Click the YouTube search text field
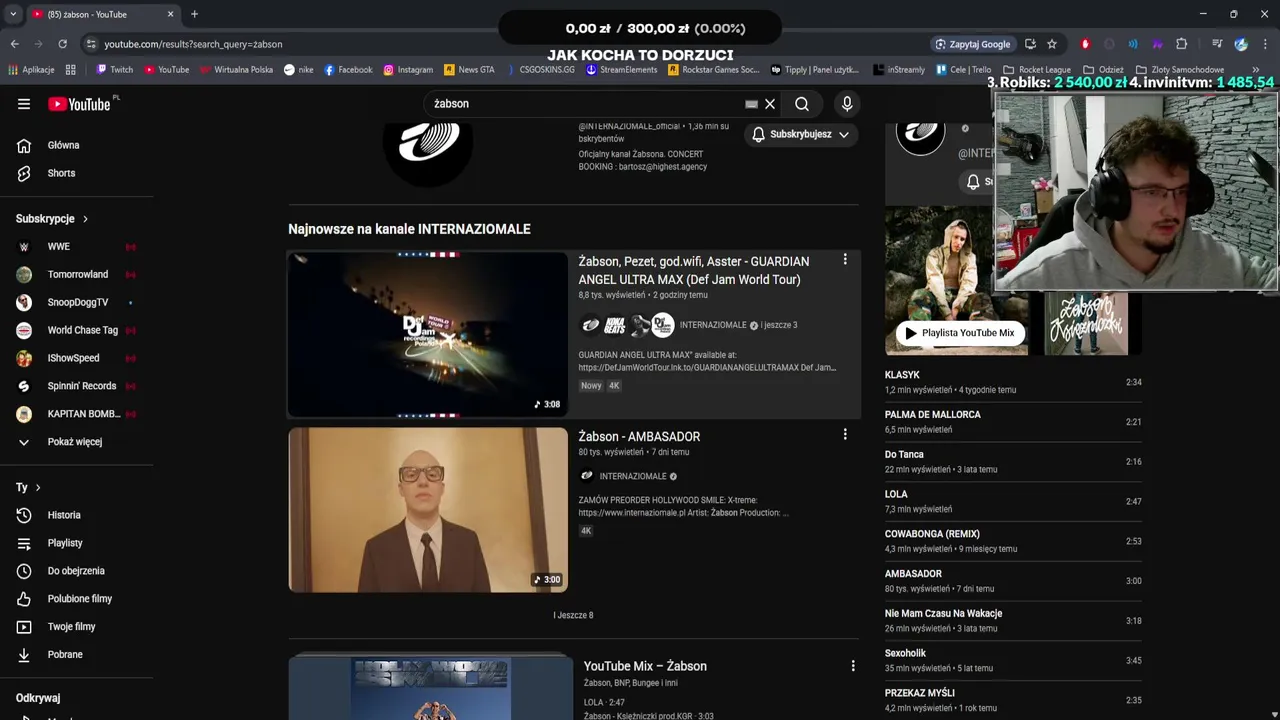 tap(585, 104)
